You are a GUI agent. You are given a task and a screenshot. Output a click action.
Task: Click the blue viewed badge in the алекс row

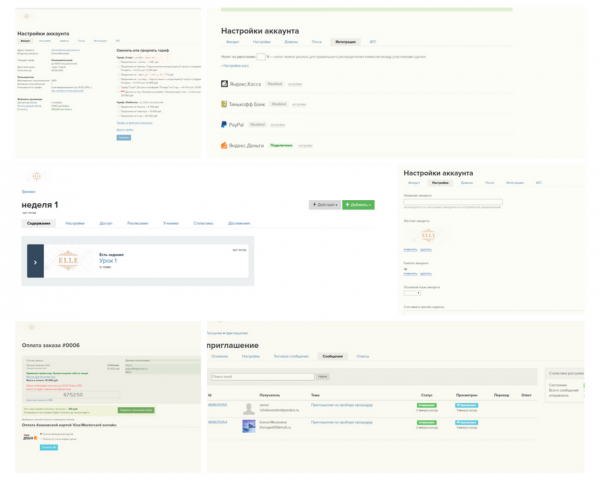coord(466,405)
